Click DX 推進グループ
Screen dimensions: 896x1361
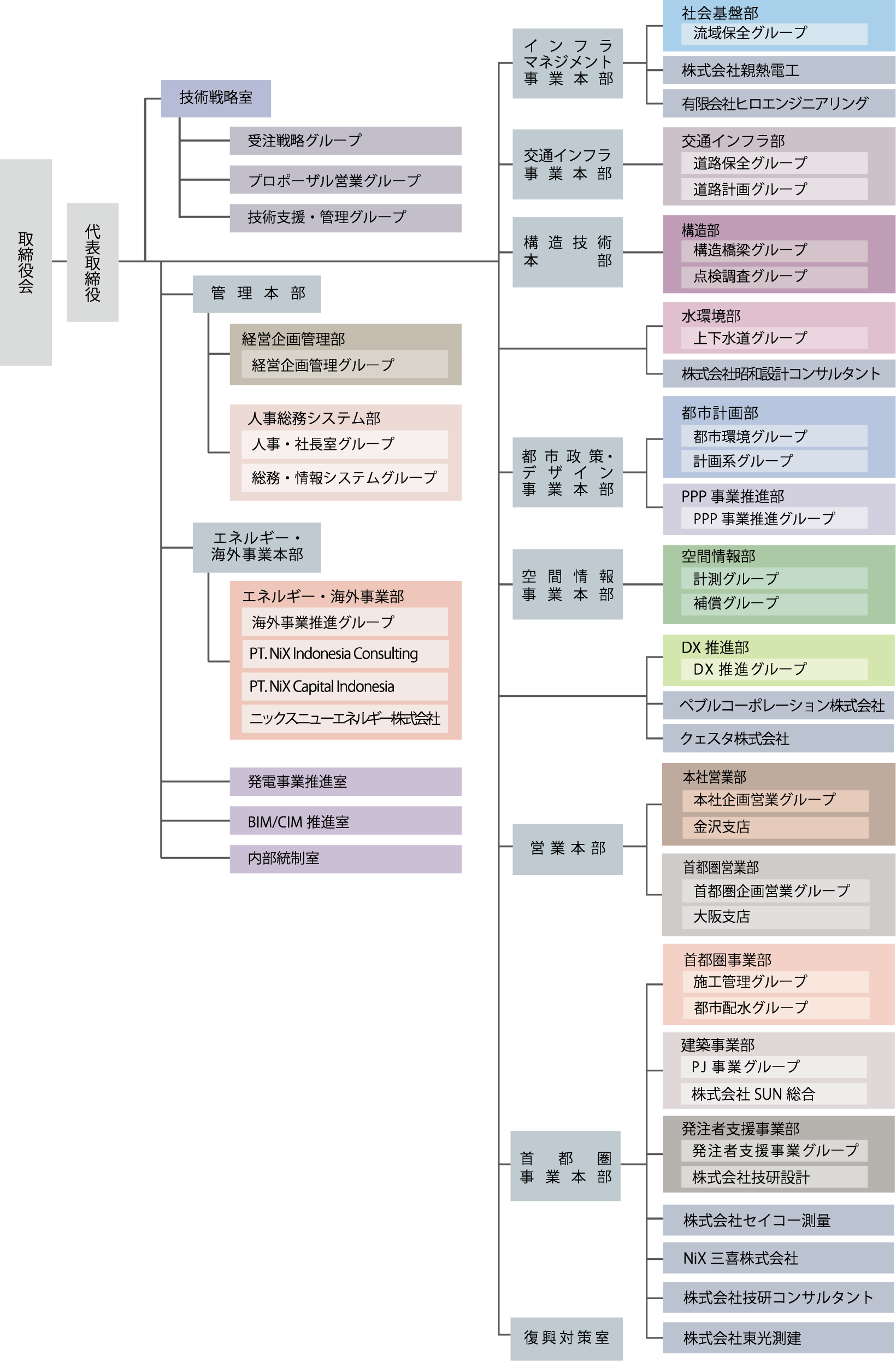click(774, 669)
